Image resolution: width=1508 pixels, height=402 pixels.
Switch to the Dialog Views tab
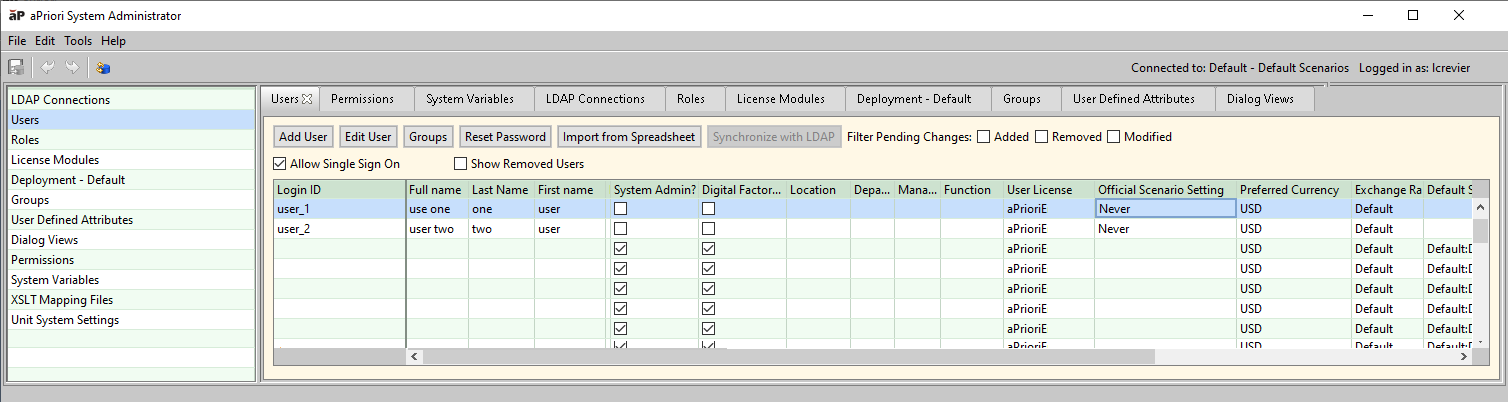[x=1264, y=99]
